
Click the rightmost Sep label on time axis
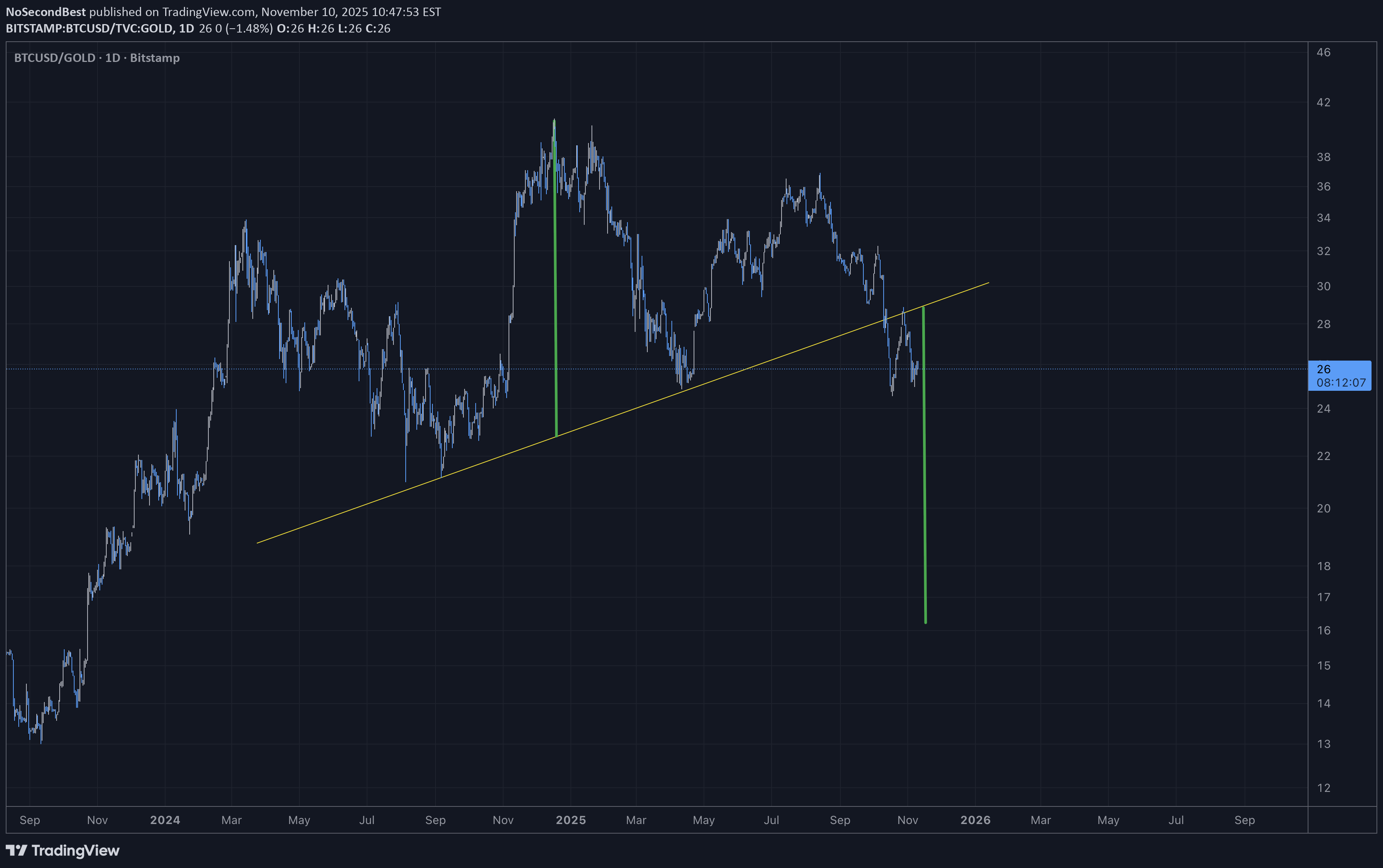click(1244, 820)
